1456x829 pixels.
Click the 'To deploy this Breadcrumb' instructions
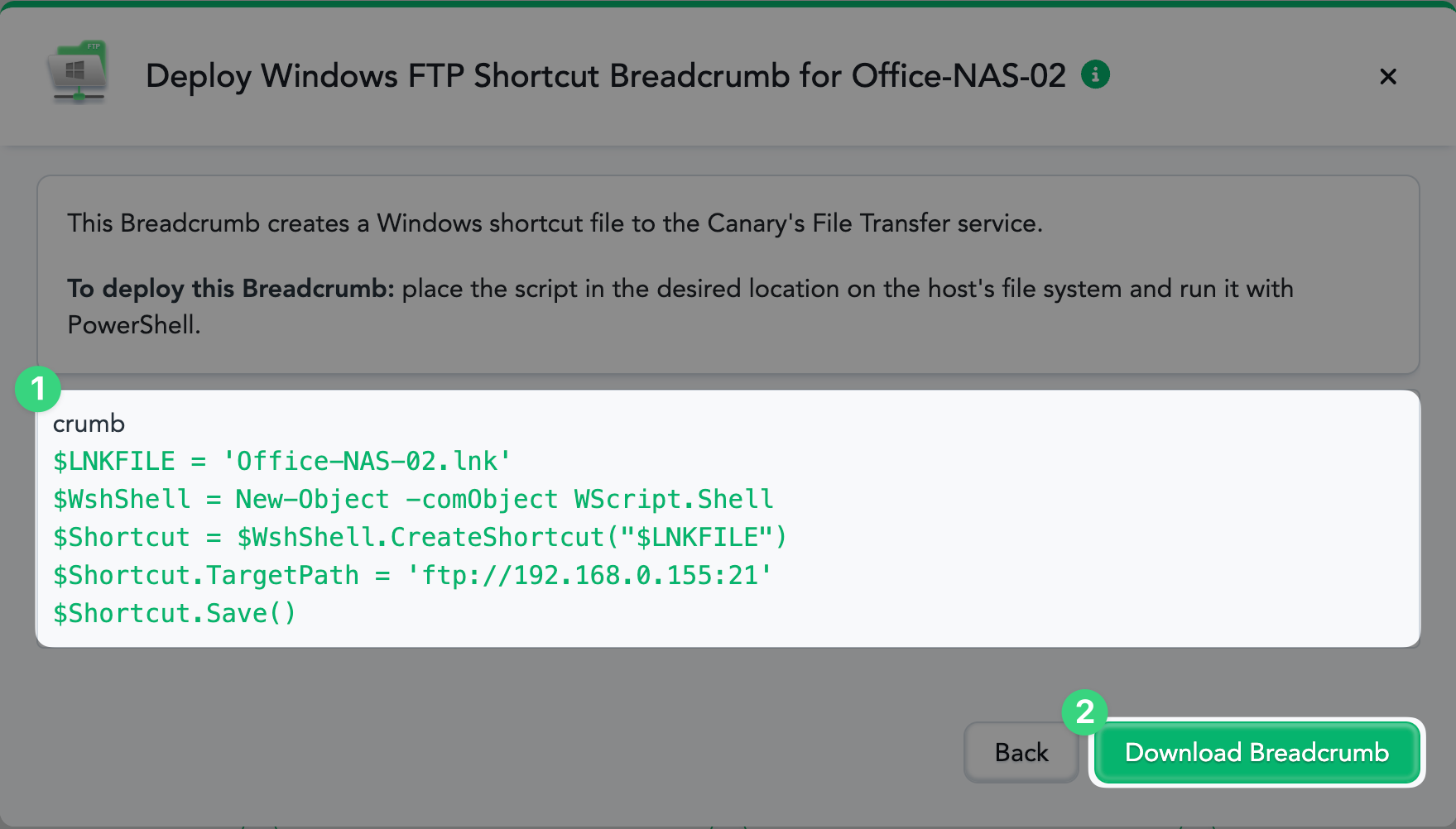coord(680,306)
